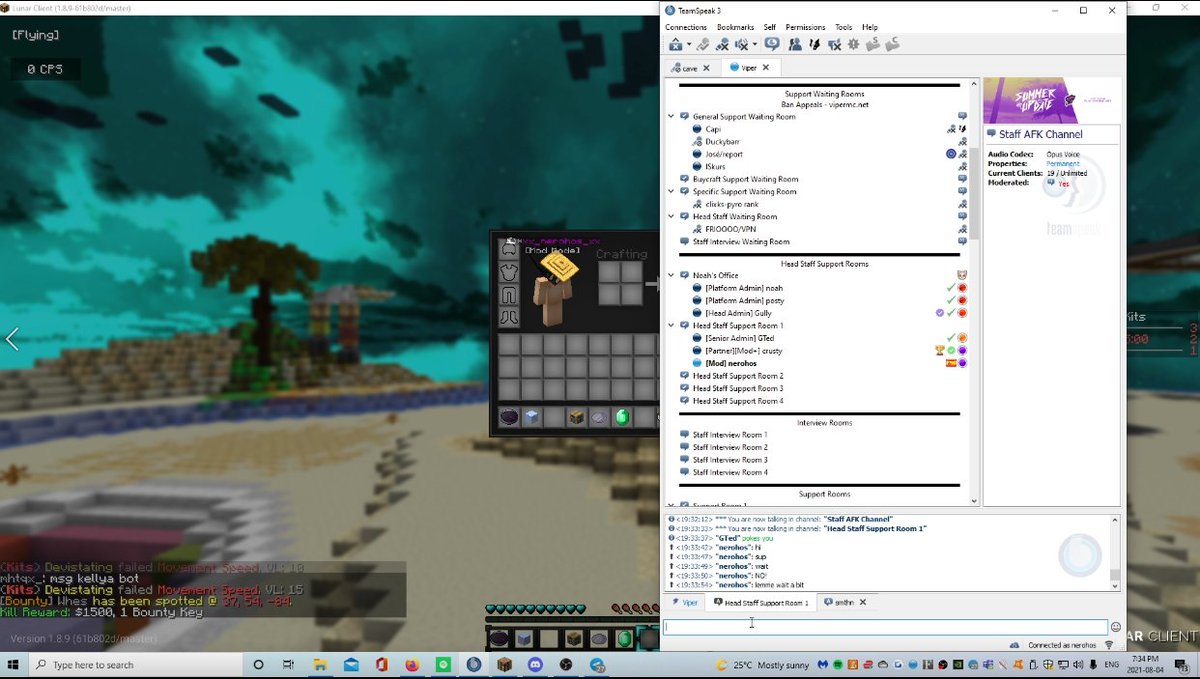Switch to the Viper chat tab

pyautogui.click(x=685, y=603)
